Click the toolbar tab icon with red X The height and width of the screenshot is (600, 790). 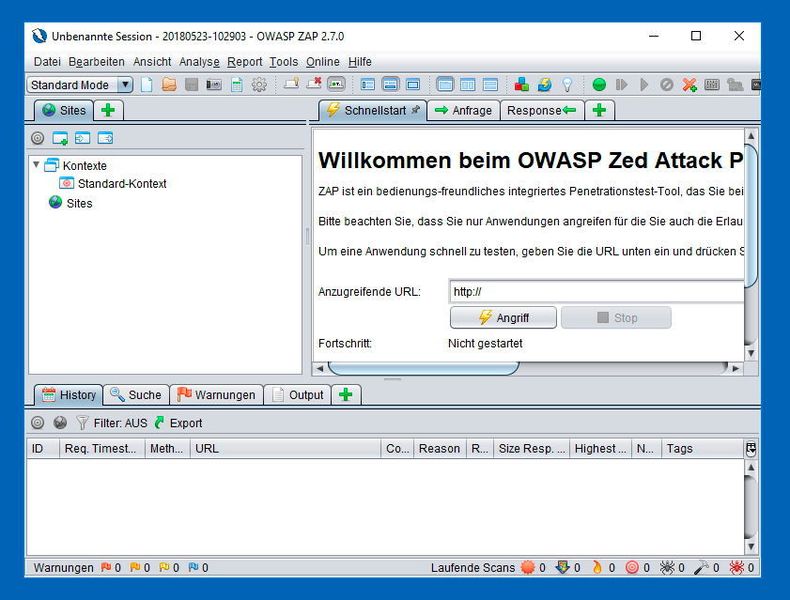[314, 84]
